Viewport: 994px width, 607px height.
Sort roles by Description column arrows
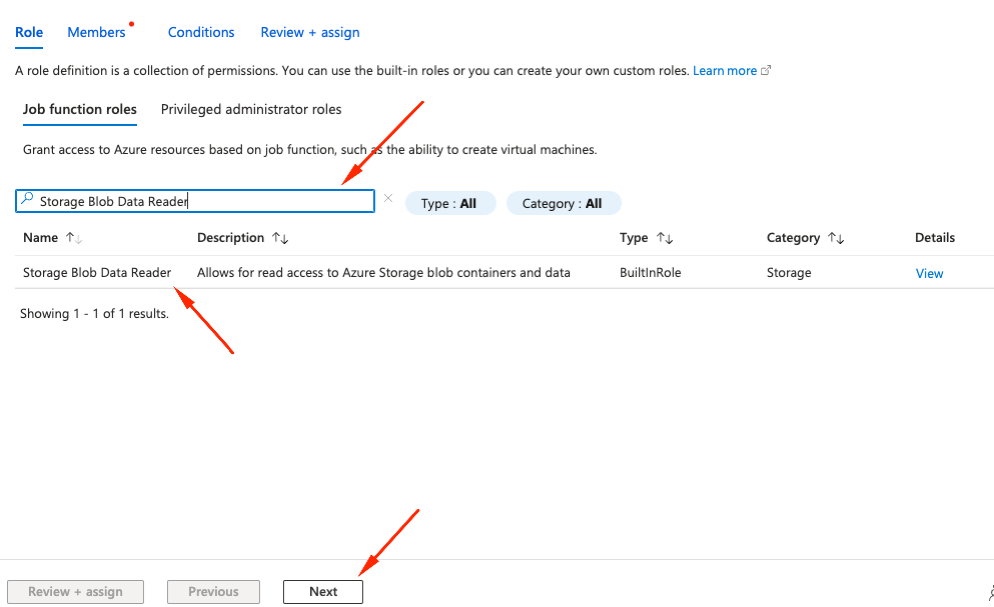[x=280, y=238]
